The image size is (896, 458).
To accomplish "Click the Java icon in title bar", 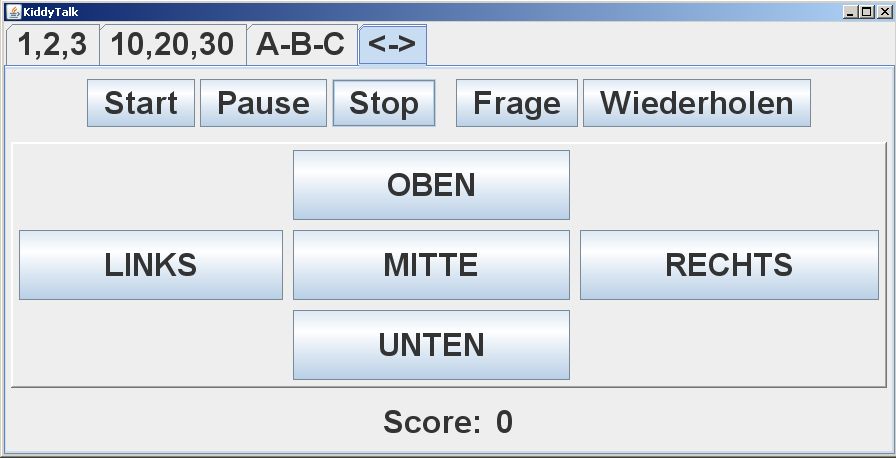I will (14, 11).
